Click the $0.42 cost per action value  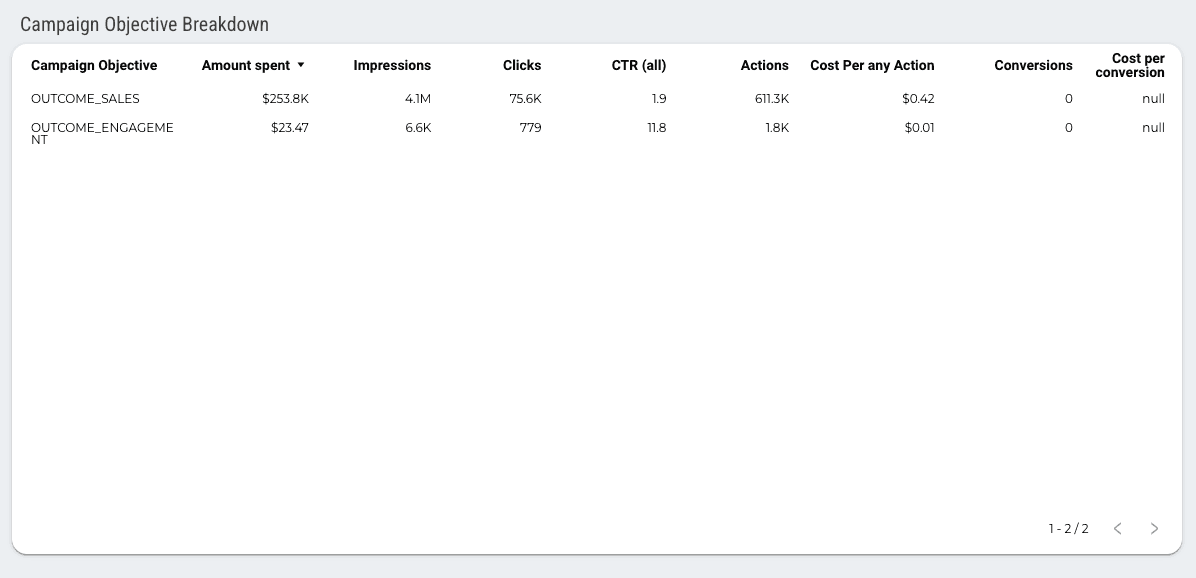click(x=918, y=99)
